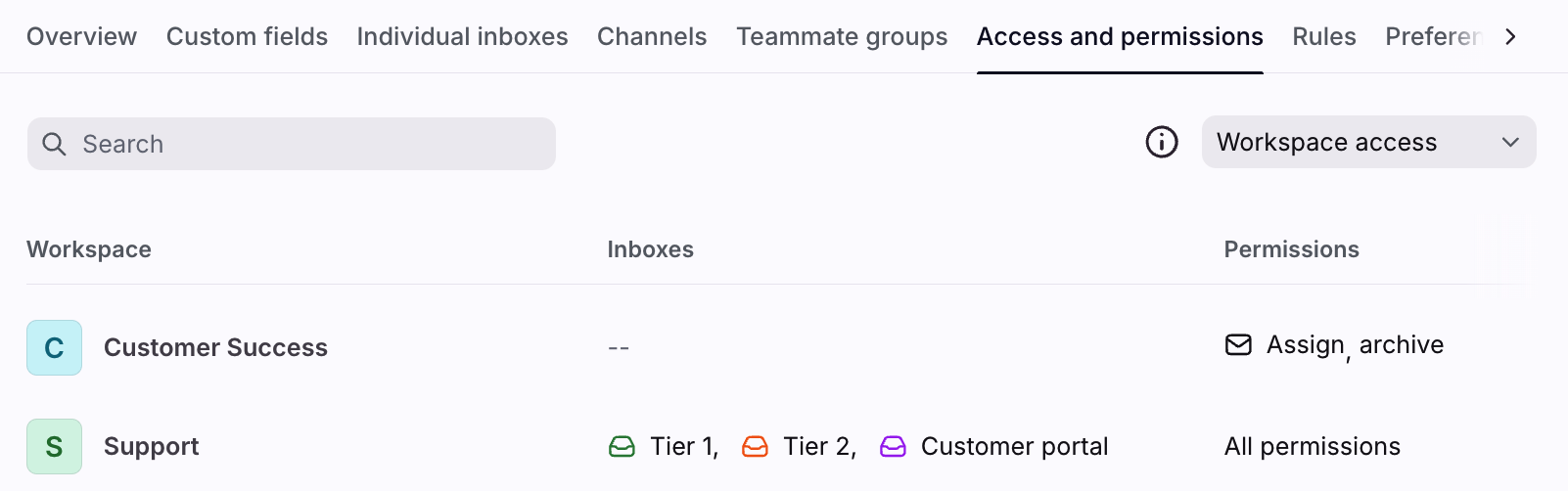Click the Support workspace avatar
Viewport: 1568px width, 491px height.
54,446
